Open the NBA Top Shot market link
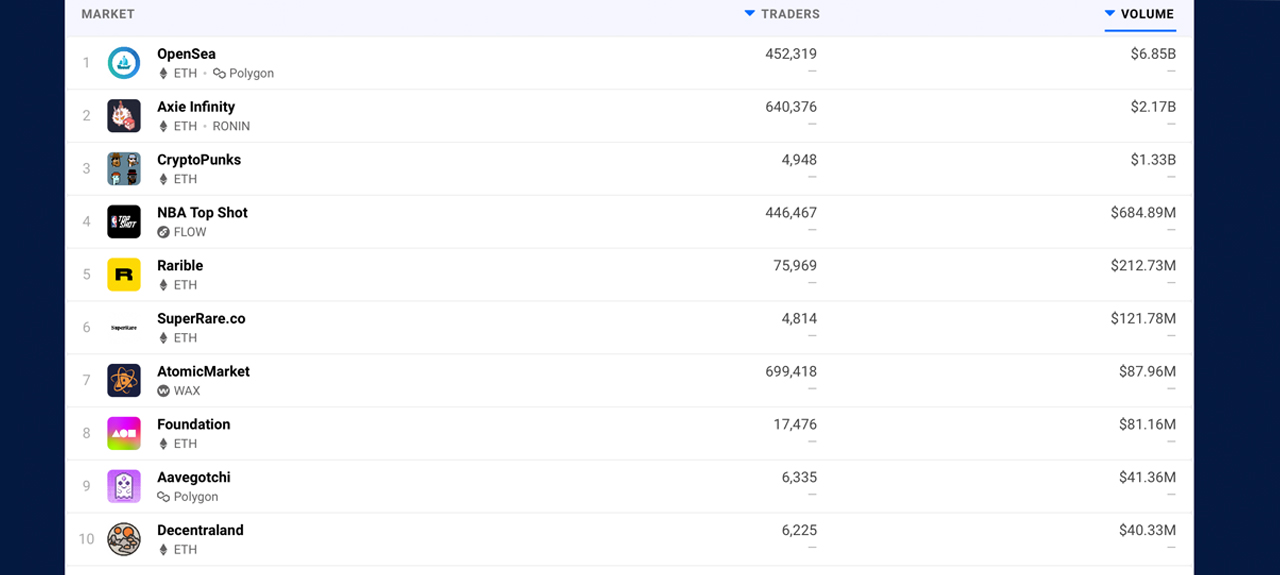1280x575 pixels. point(202,213)
